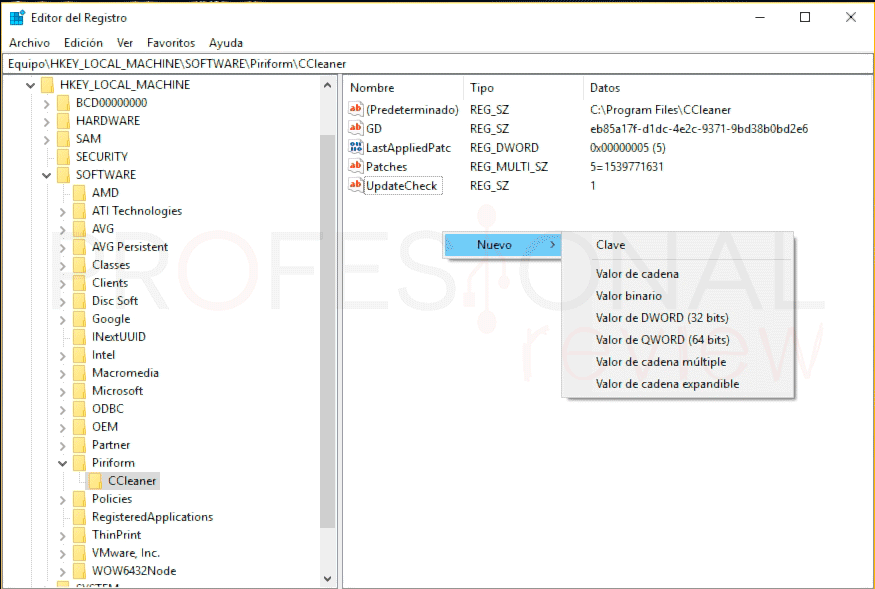Click the Datos column header
Image resolution: width=875 pixels, height=589 pixels.
[728, 88]
